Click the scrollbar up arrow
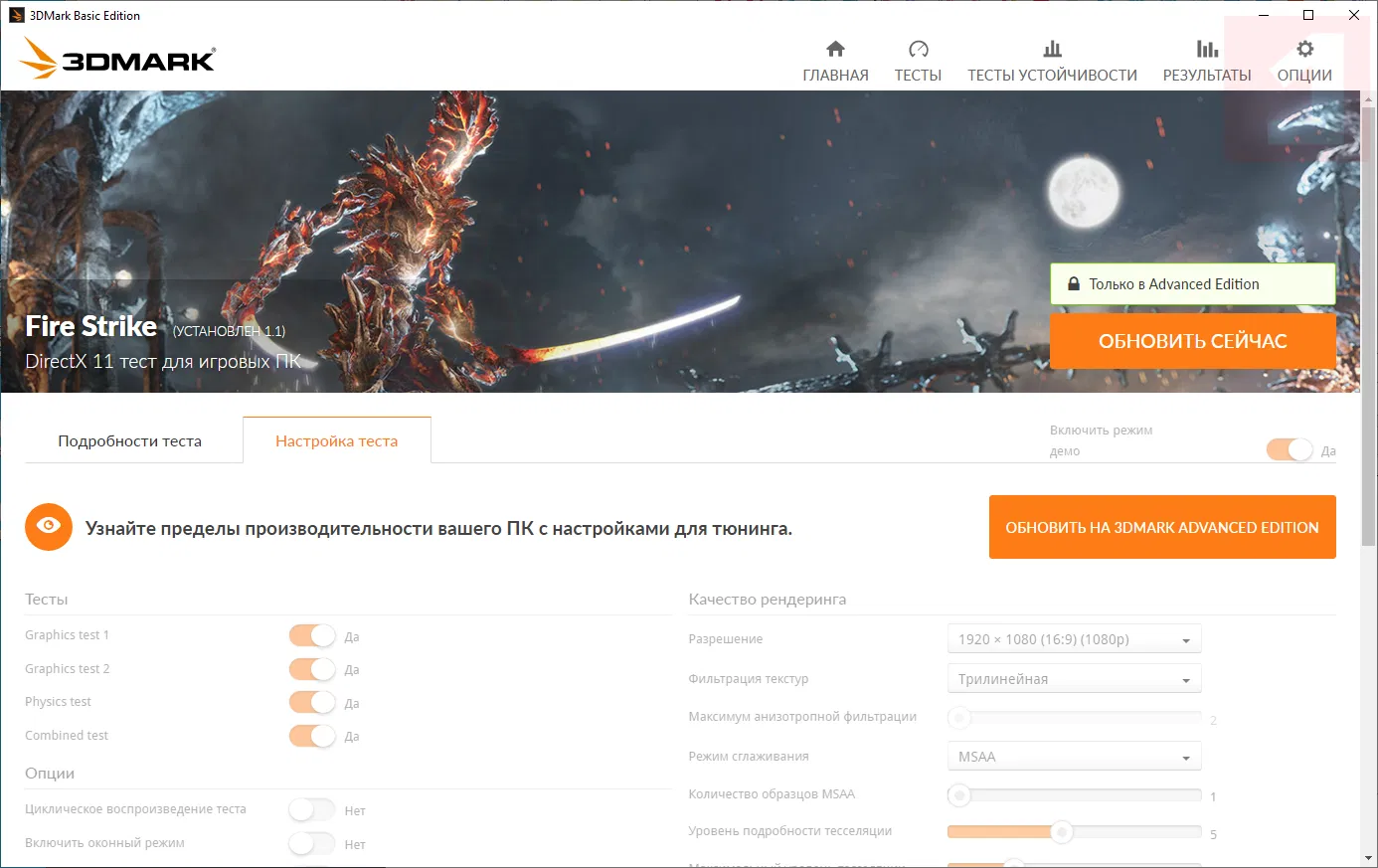The height and width of the screenshot is (868, 1378). point(1369,98)
